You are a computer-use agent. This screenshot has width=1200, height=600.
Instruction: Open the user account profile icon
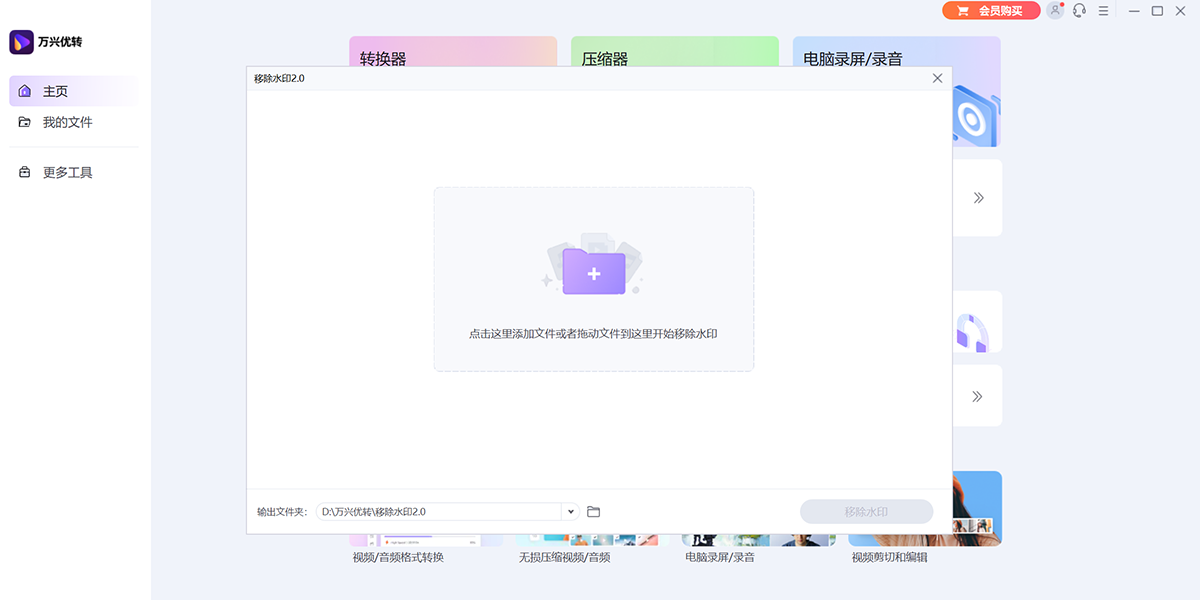coord(1055,11)
